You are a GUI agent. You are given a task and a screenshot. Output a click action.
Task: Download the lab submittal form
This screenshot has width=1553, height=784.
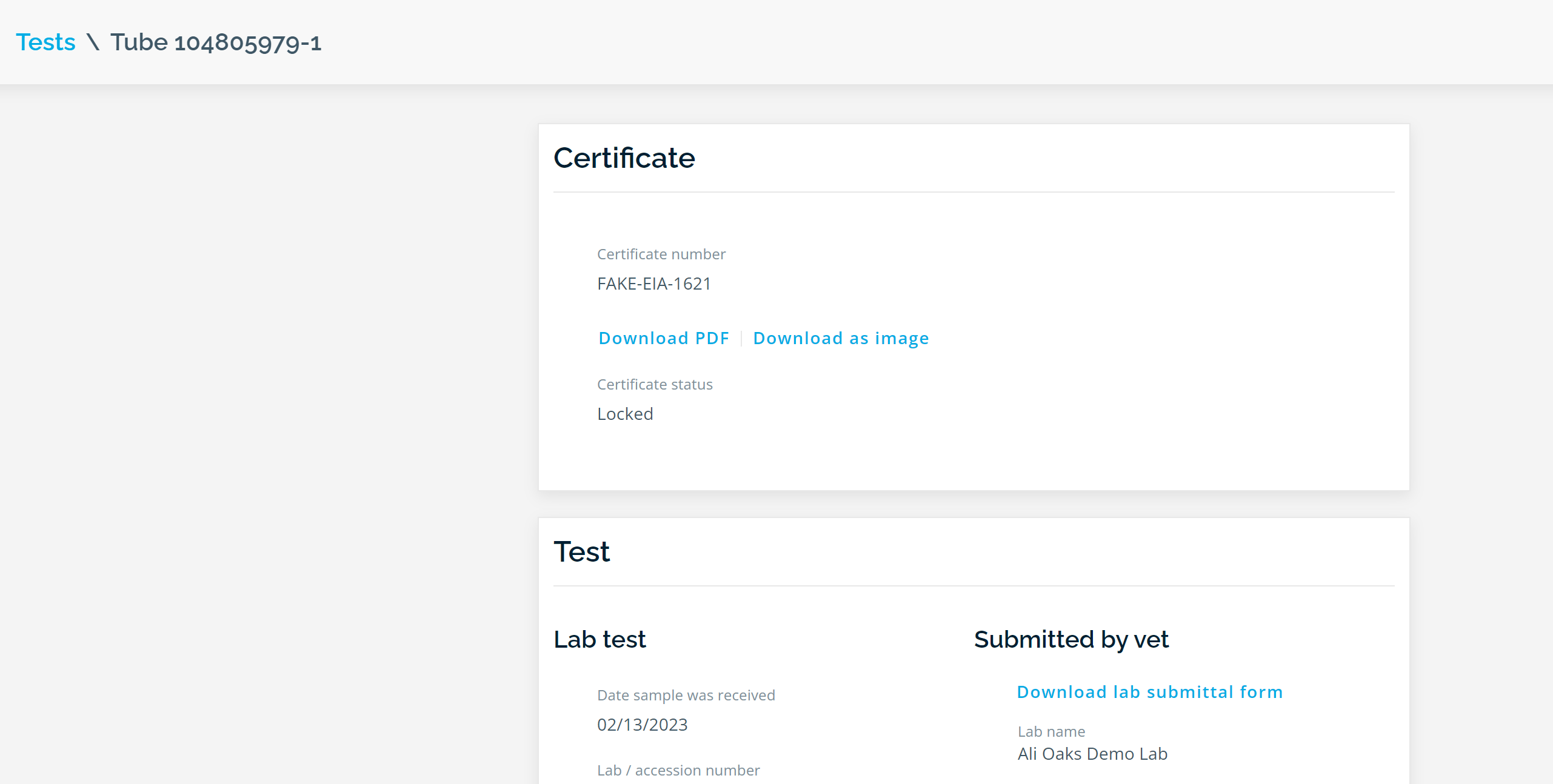pos(1149,692)
